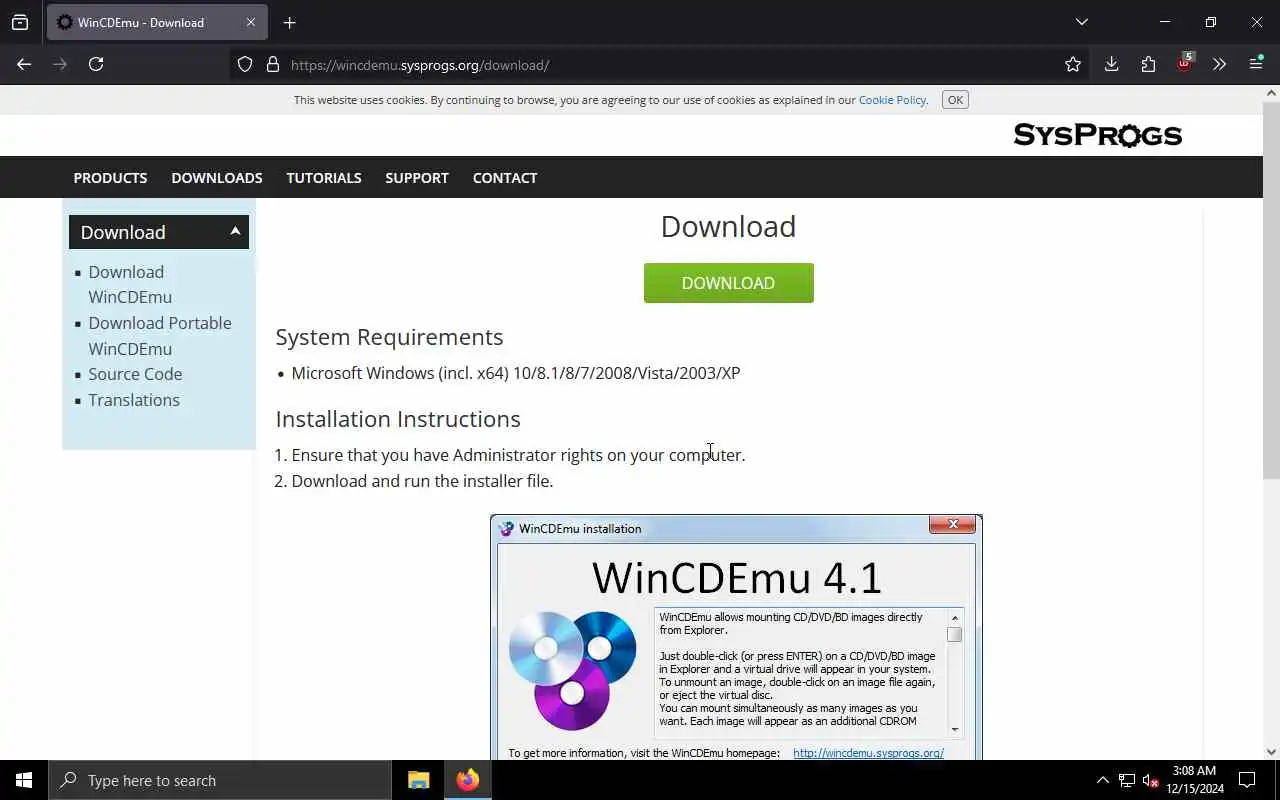This screenshot has width=1280, height=800.
Task: Open PRODUCTS menu
Action: tap(110, 178)
